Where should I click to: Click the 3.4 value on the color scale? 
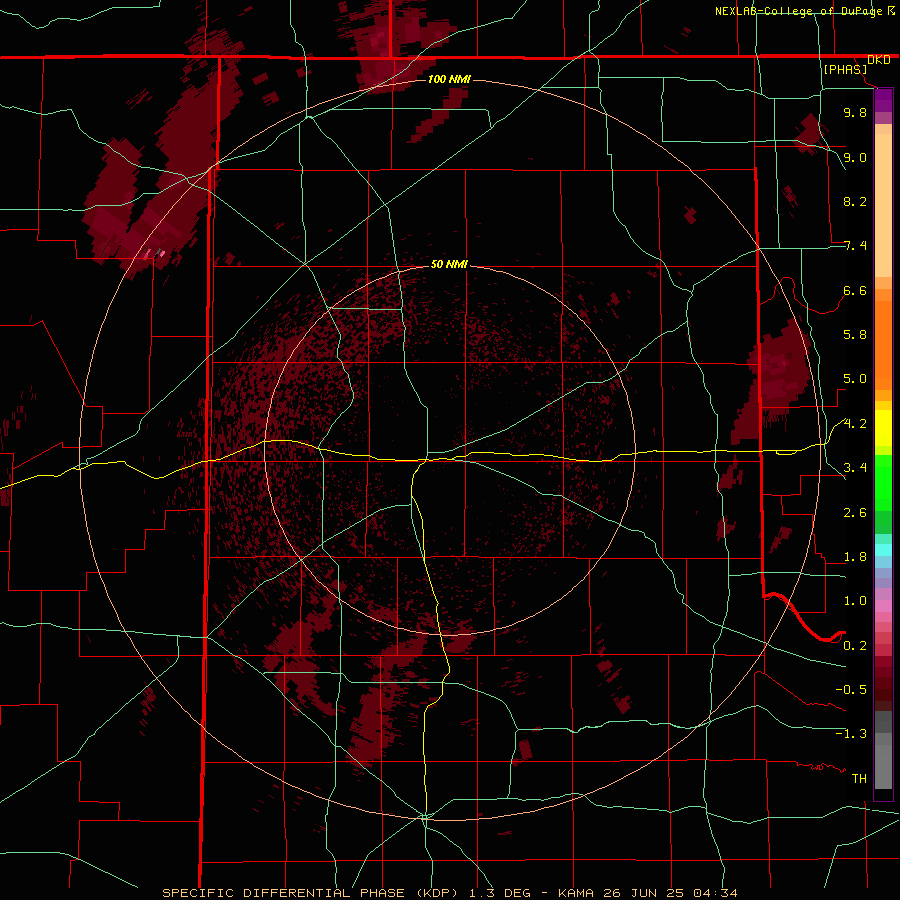[x=855, y=468]
